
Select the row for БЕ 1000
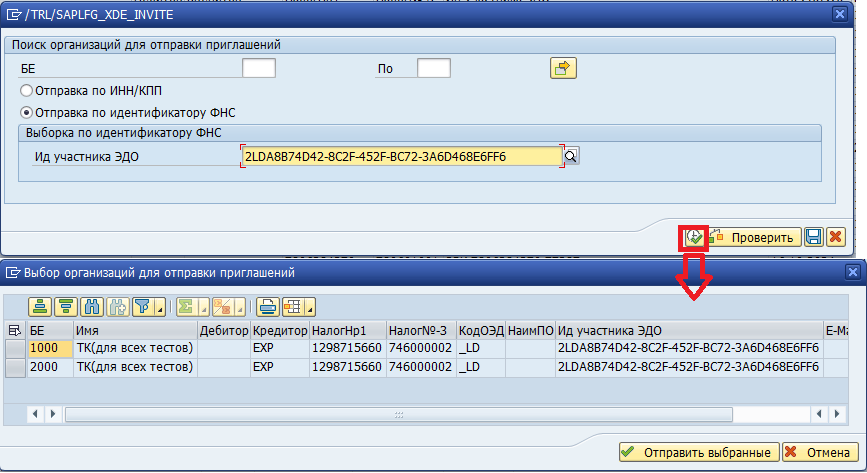pyautogui.click(x=15, y=349)
